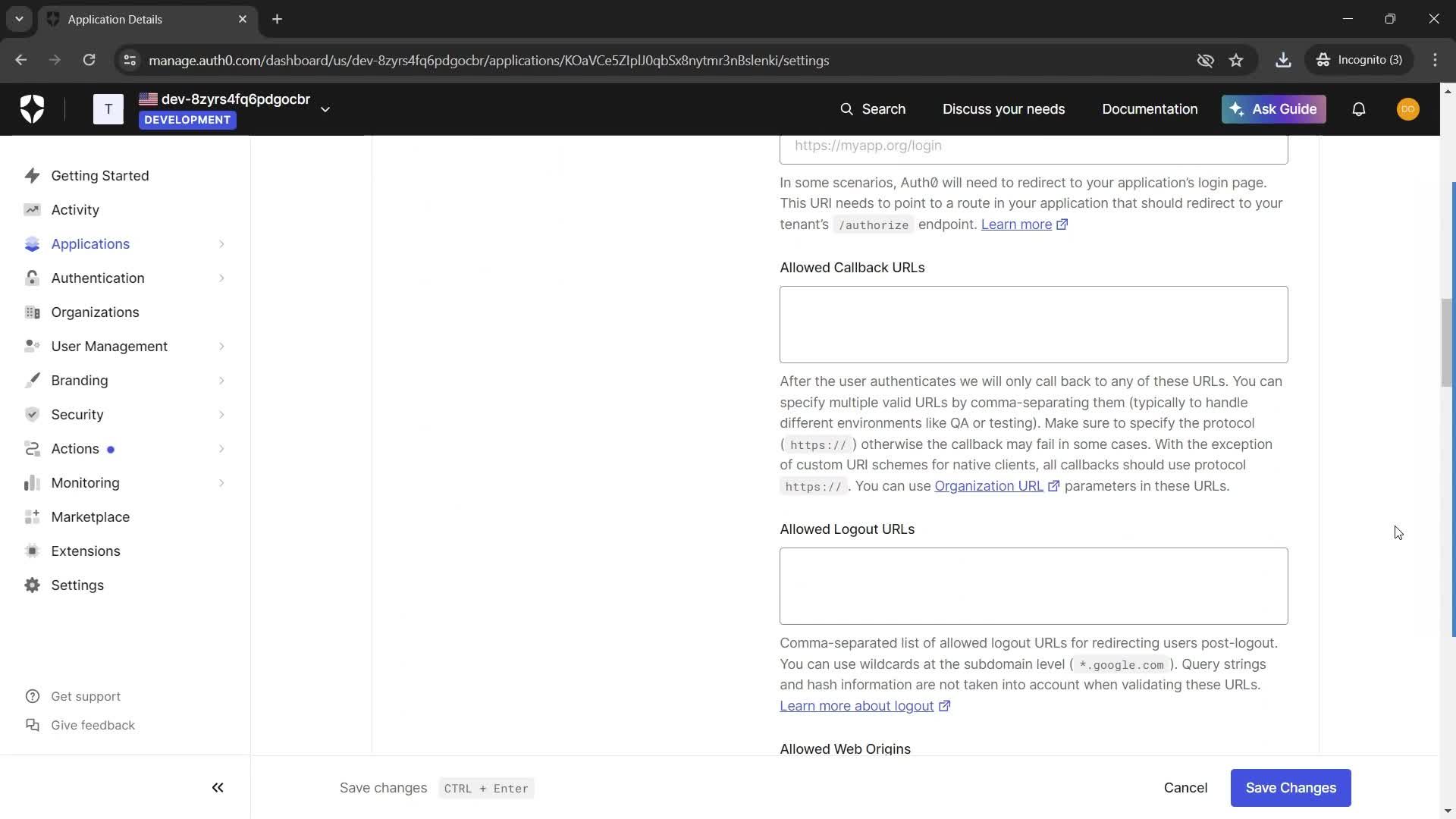Open tenant Settings page
This screenshot has width=1456, height=819.
(77, 585)
